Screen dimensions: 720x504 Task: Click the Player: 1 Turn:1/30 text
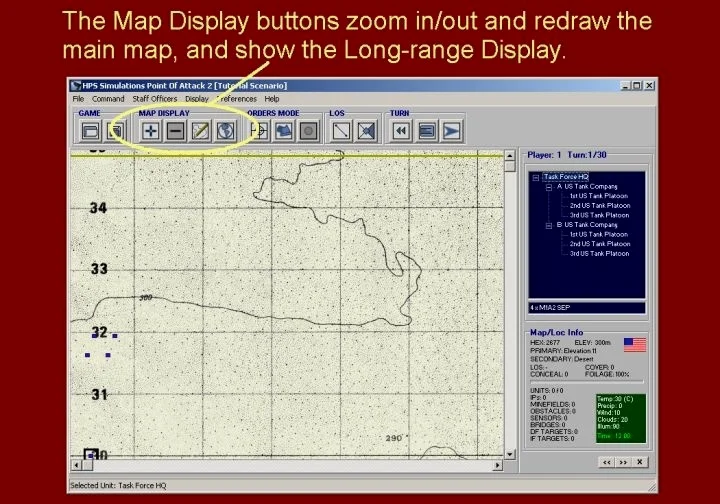coord(567,155)
